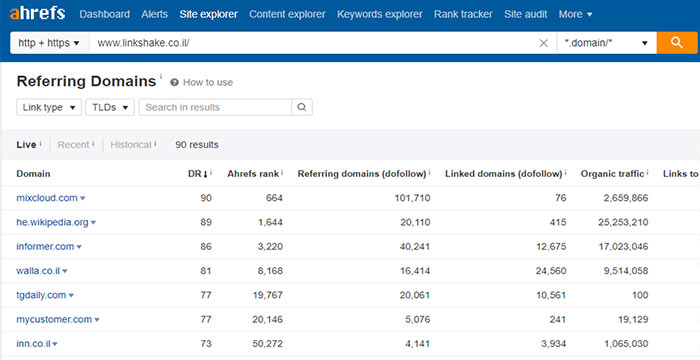Viewport: 700px width, 360px height.
Task: Open Keywords explorer in the navigation bar
Action: click(379, 14)
